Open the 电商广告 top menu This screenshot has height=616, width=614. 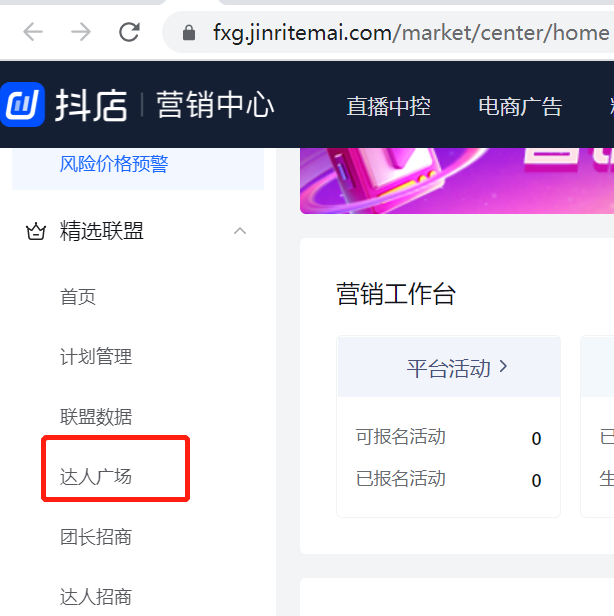click(521, 106)
